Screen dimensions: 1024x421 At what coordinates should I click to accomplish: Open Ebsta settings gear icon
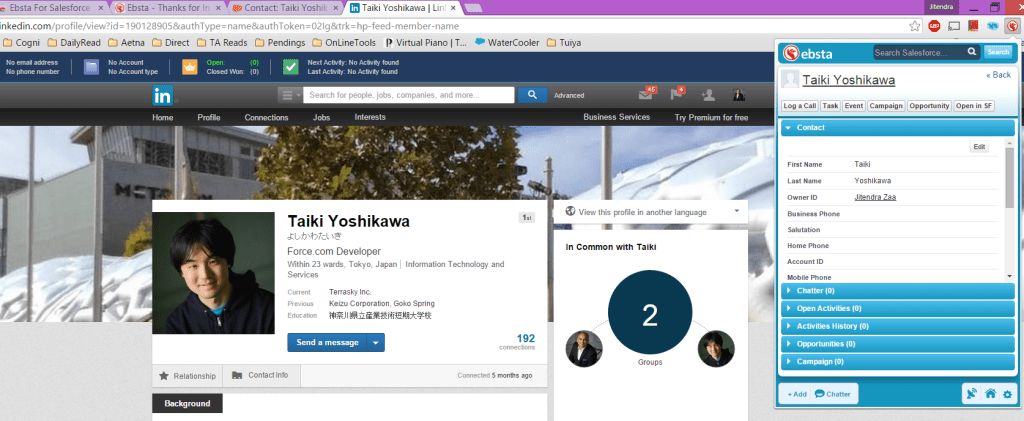click(x=1007, y=394)
